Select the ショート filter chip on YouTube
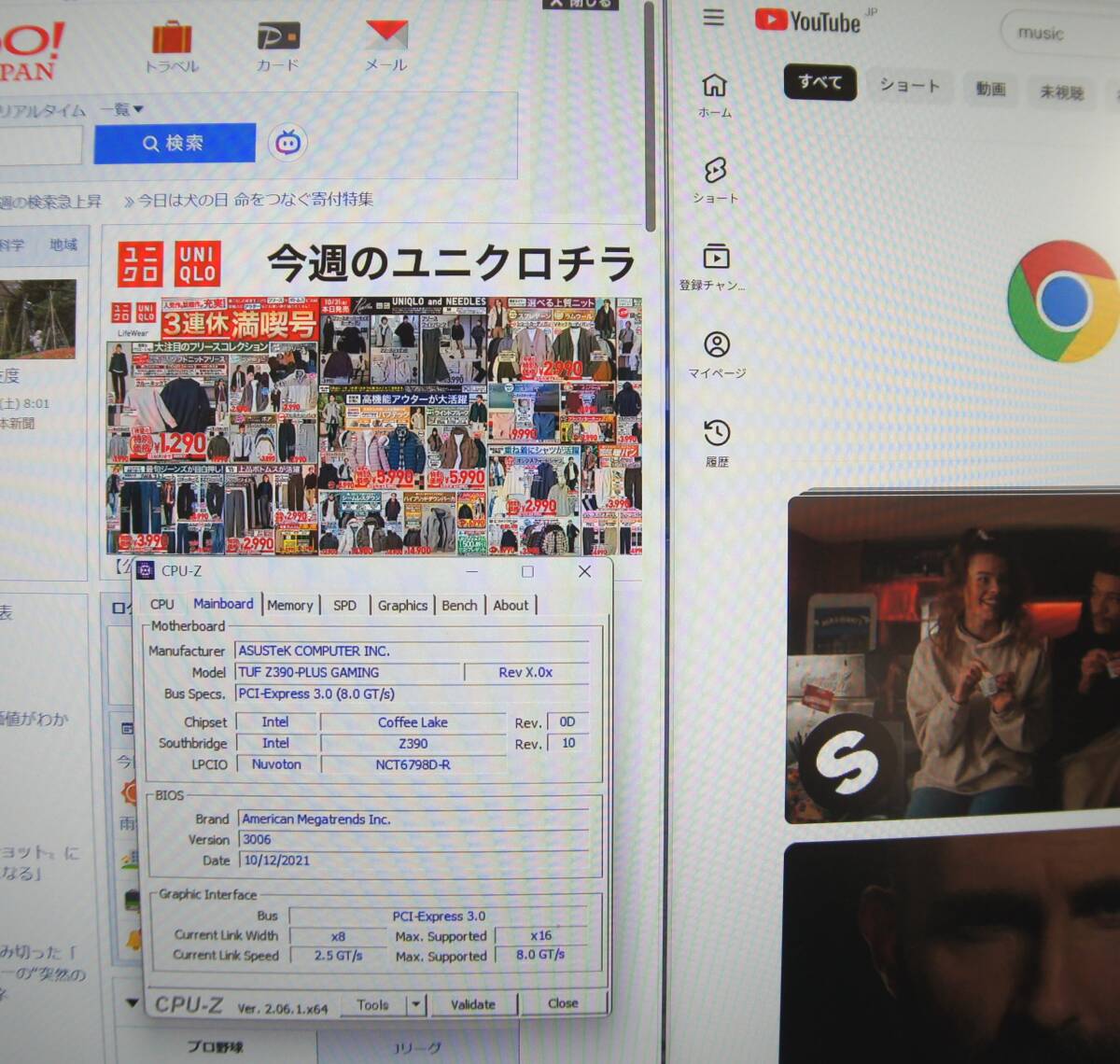Image resolution: width=1120 pixels, height=1064 pixels. click(908, 86)
